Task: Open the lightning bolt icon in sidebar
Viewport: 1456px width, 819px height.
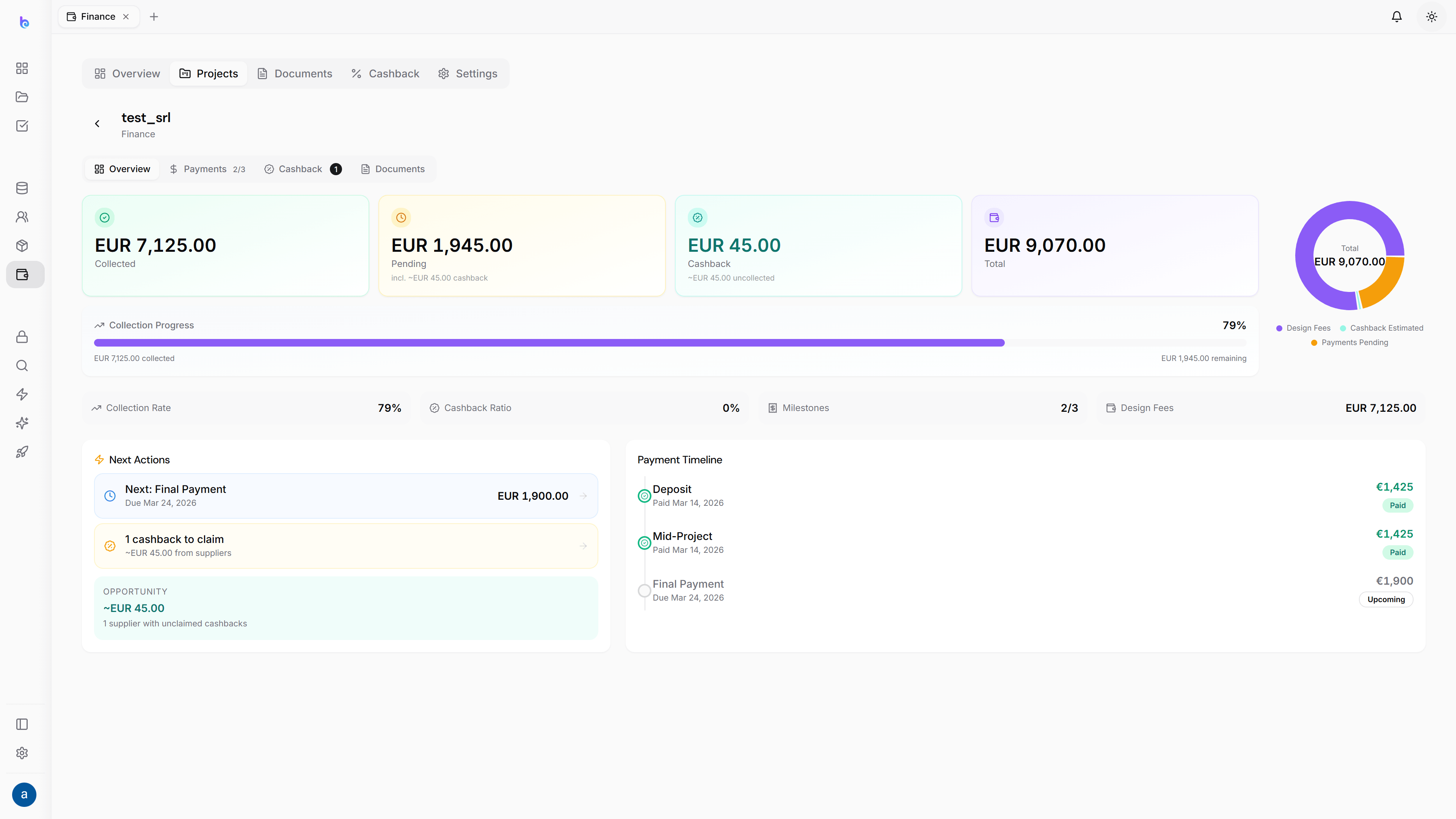Action: pos(22,394)
